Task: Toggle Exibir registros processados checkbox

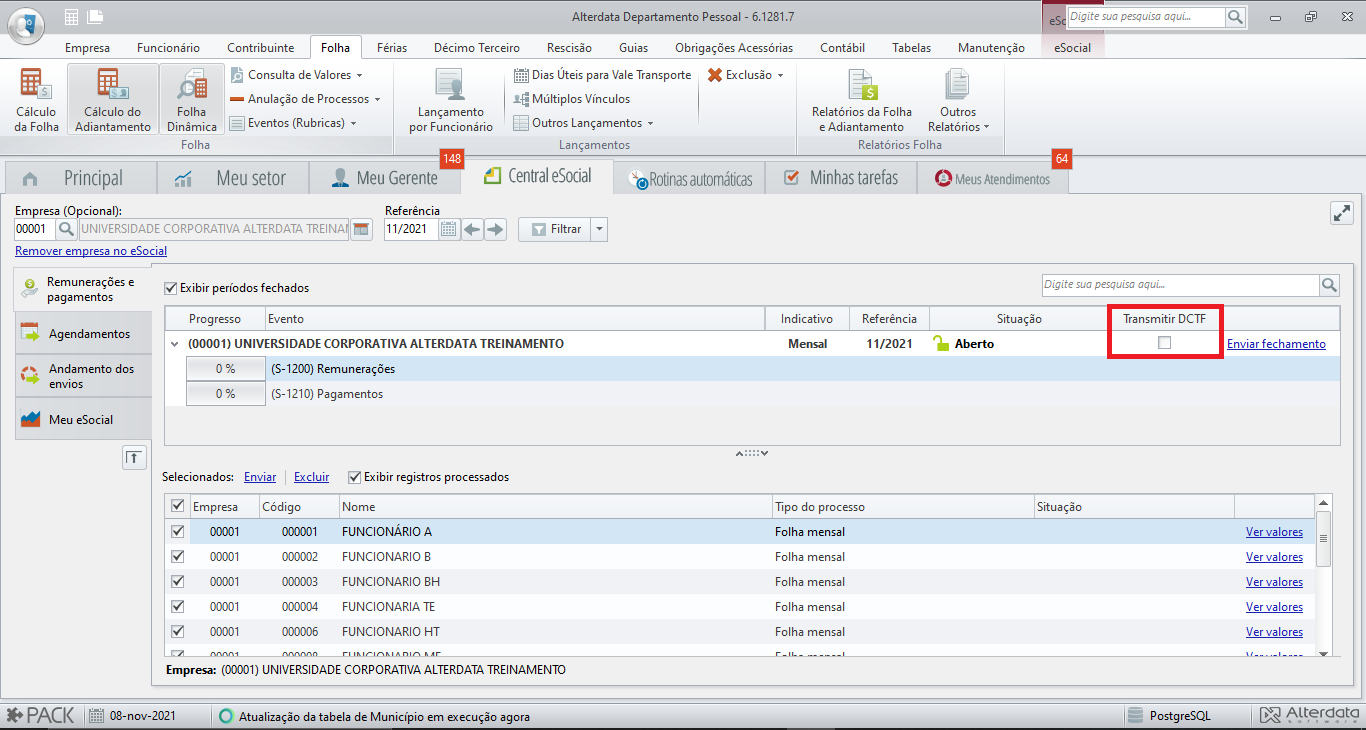Action: pos(355,477)
